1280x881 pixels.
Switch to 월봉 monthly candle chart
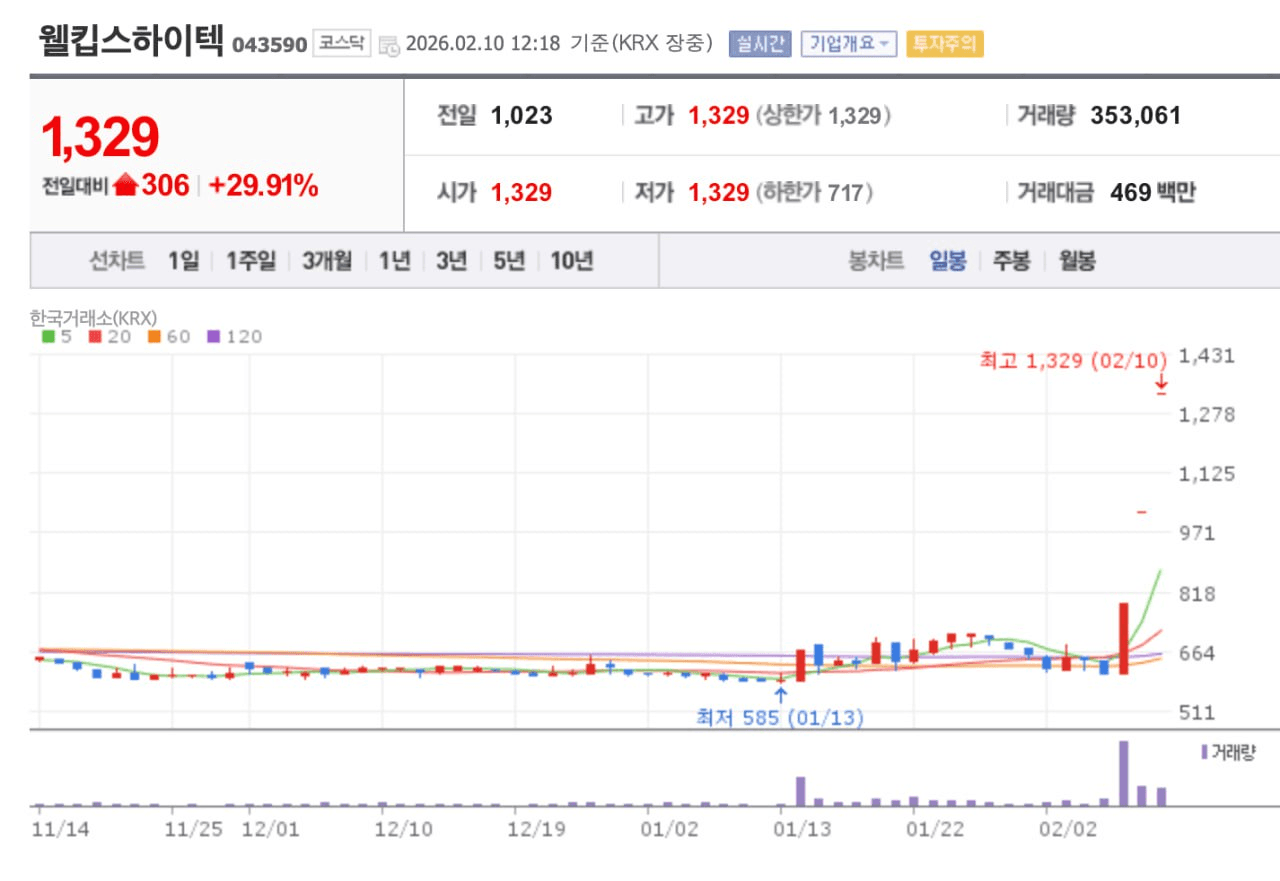click(1076, 261)
